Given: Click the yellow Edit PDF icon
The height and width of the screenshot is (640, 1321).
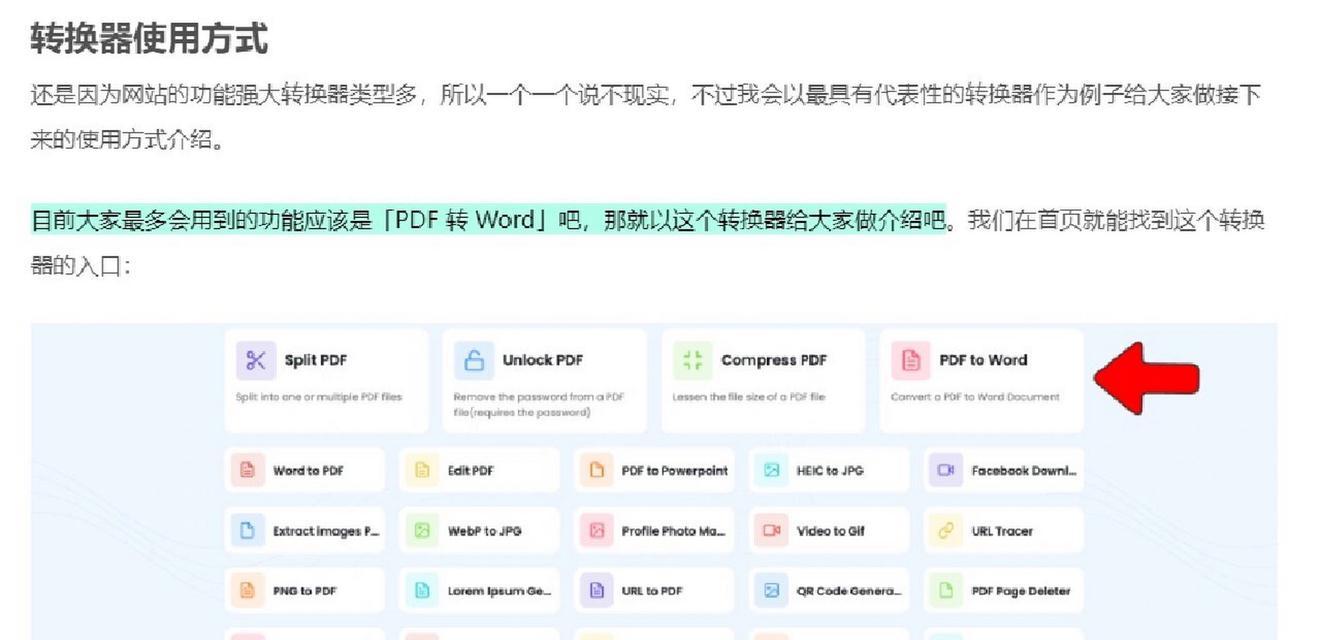Looking at the screenshot, I should click(x=422, y=470).
